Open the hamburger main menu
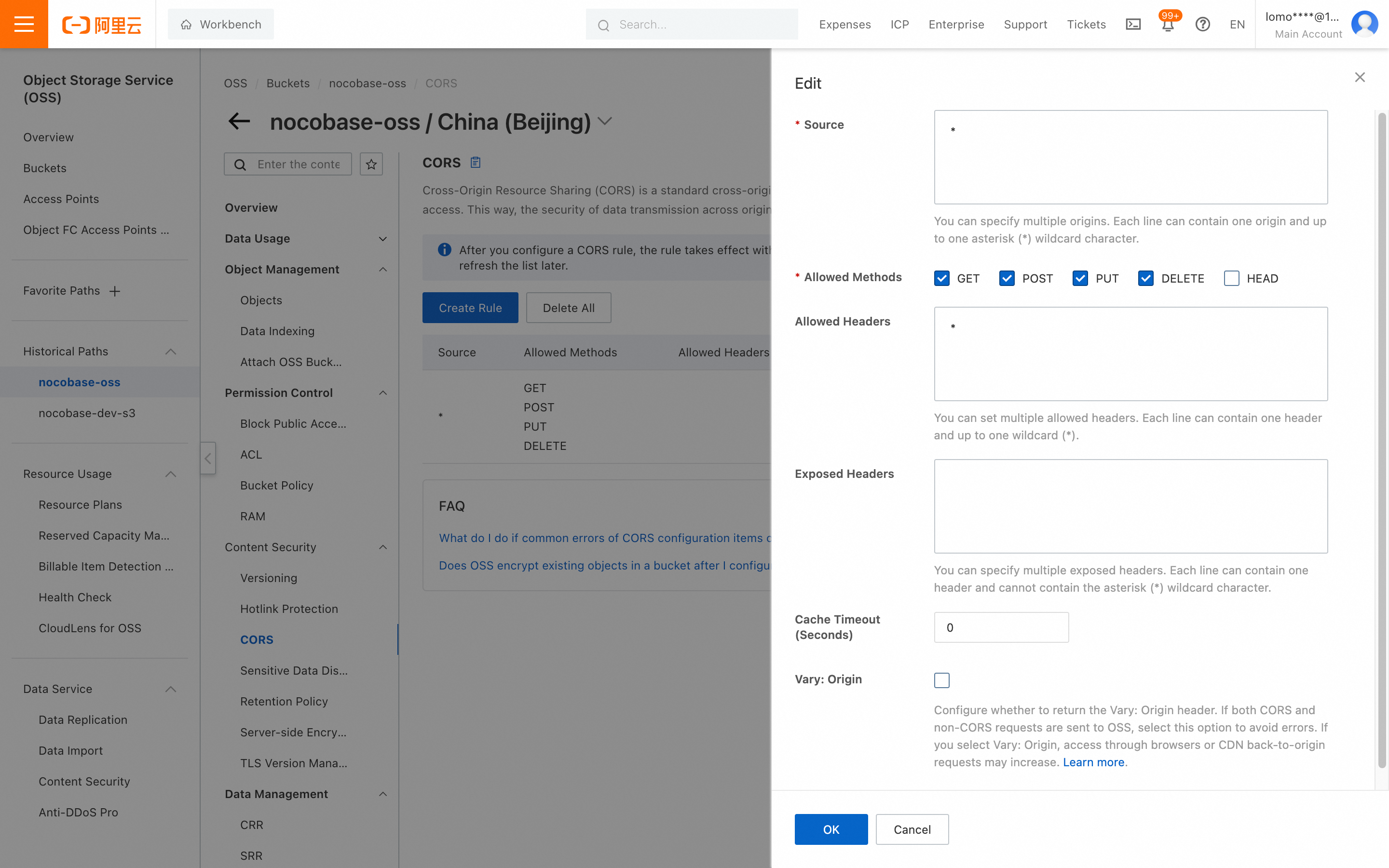Image resolution: width=1389 pixels, height=868 pixels. pyautogui.click(x=24, y=24)
